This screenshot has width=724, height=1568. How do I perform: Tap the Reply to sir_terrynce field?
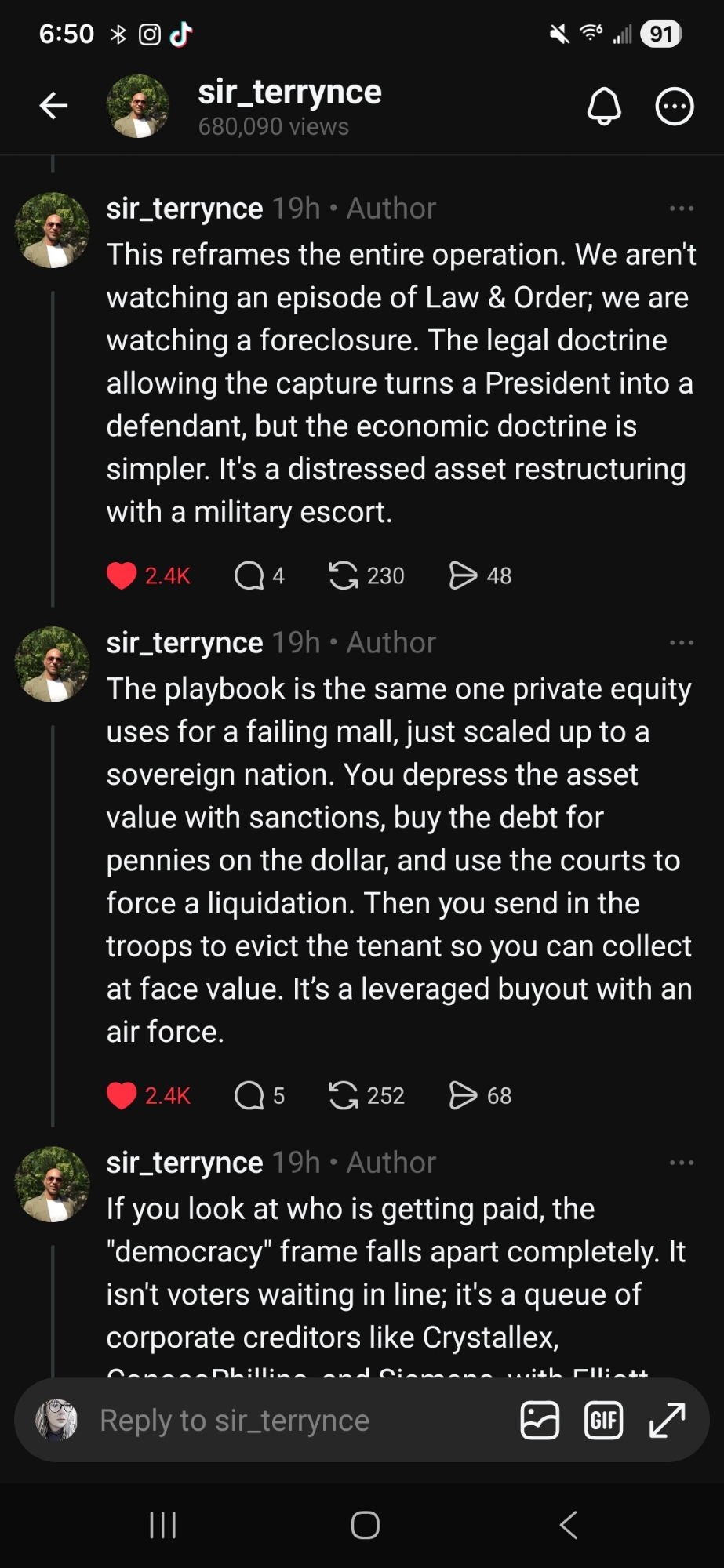(x=235, y=1421)
